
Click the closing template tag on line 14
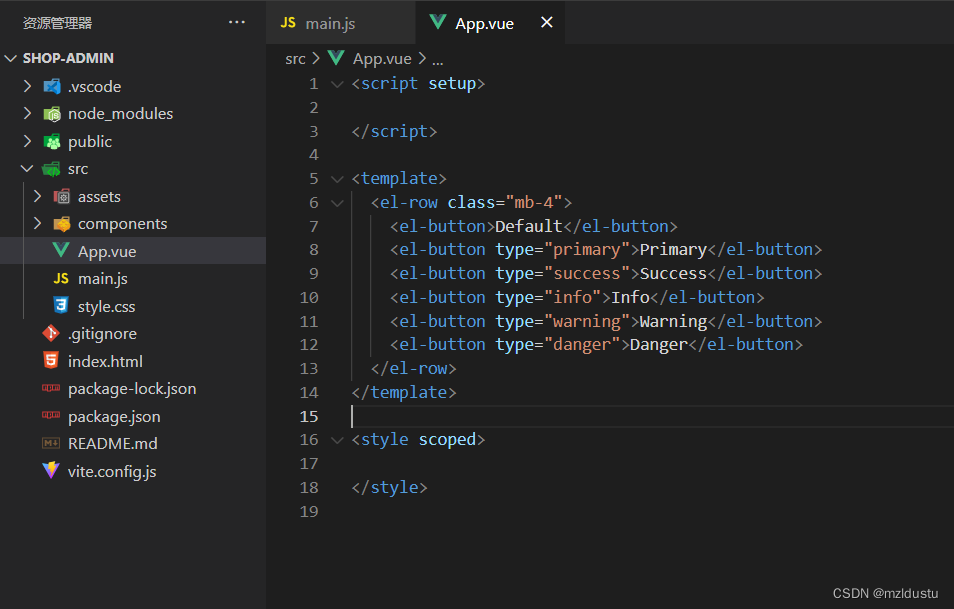(x=404, y=392)
